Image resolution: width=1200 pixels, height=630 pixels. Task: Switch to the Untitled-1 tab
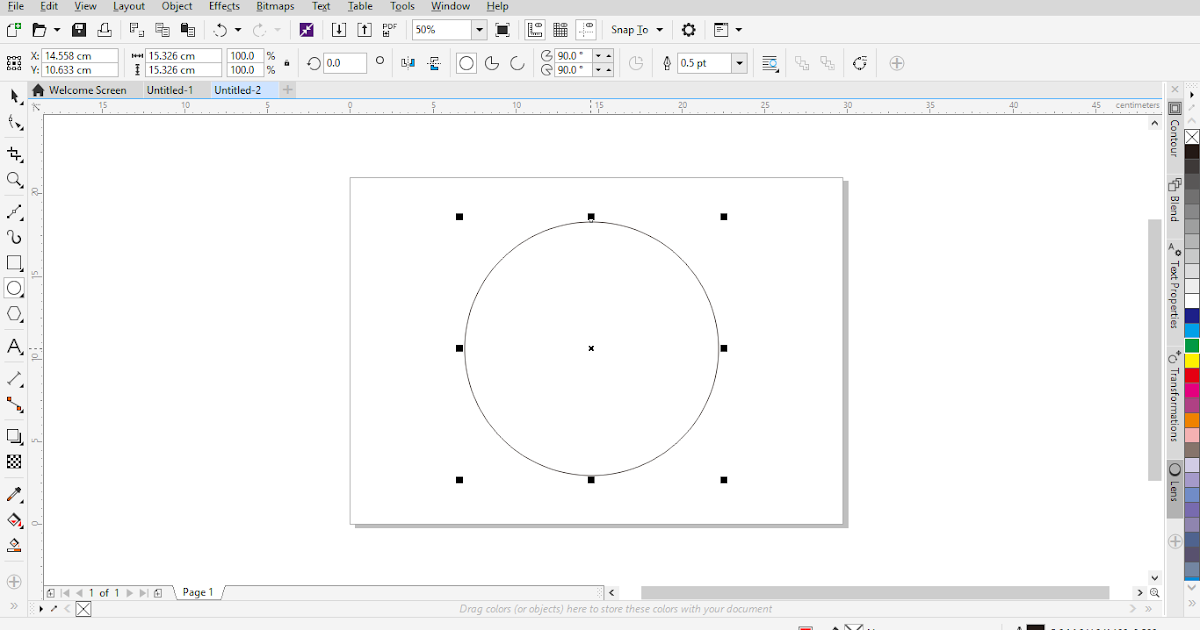[169, 90]
